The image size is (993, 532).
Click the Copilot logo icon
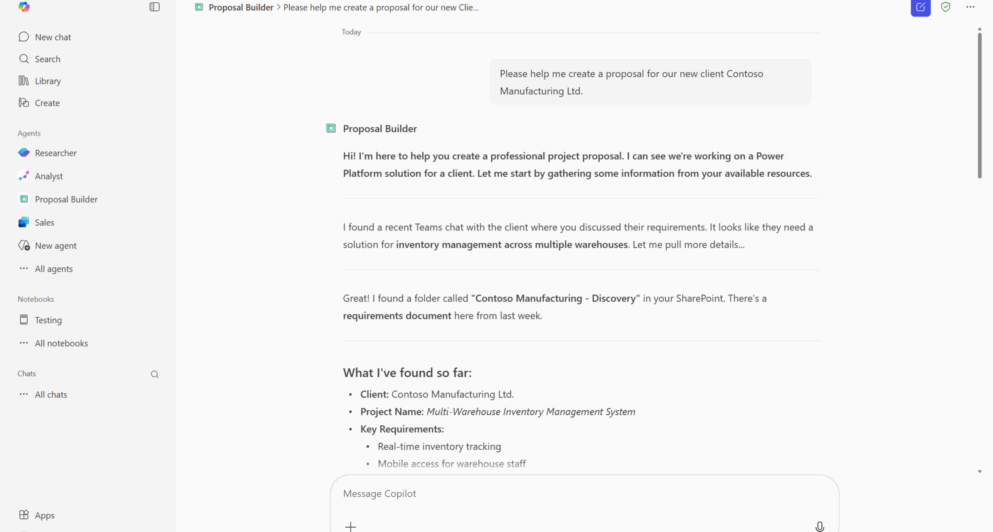click(x=24, y=7)
